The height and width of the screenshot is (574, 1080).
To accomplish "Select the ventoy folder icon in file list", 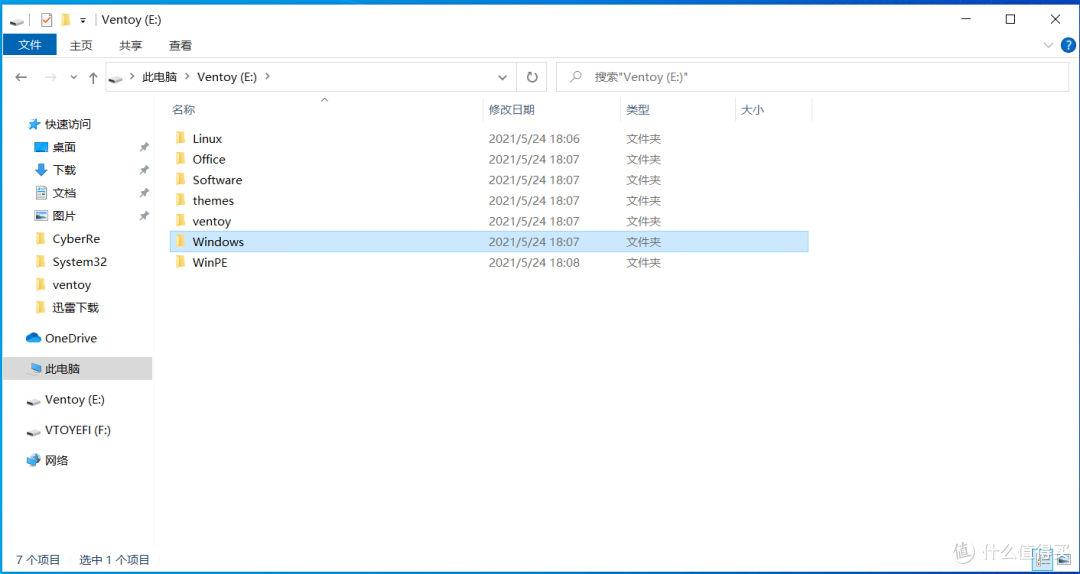I will click(180, 221).
